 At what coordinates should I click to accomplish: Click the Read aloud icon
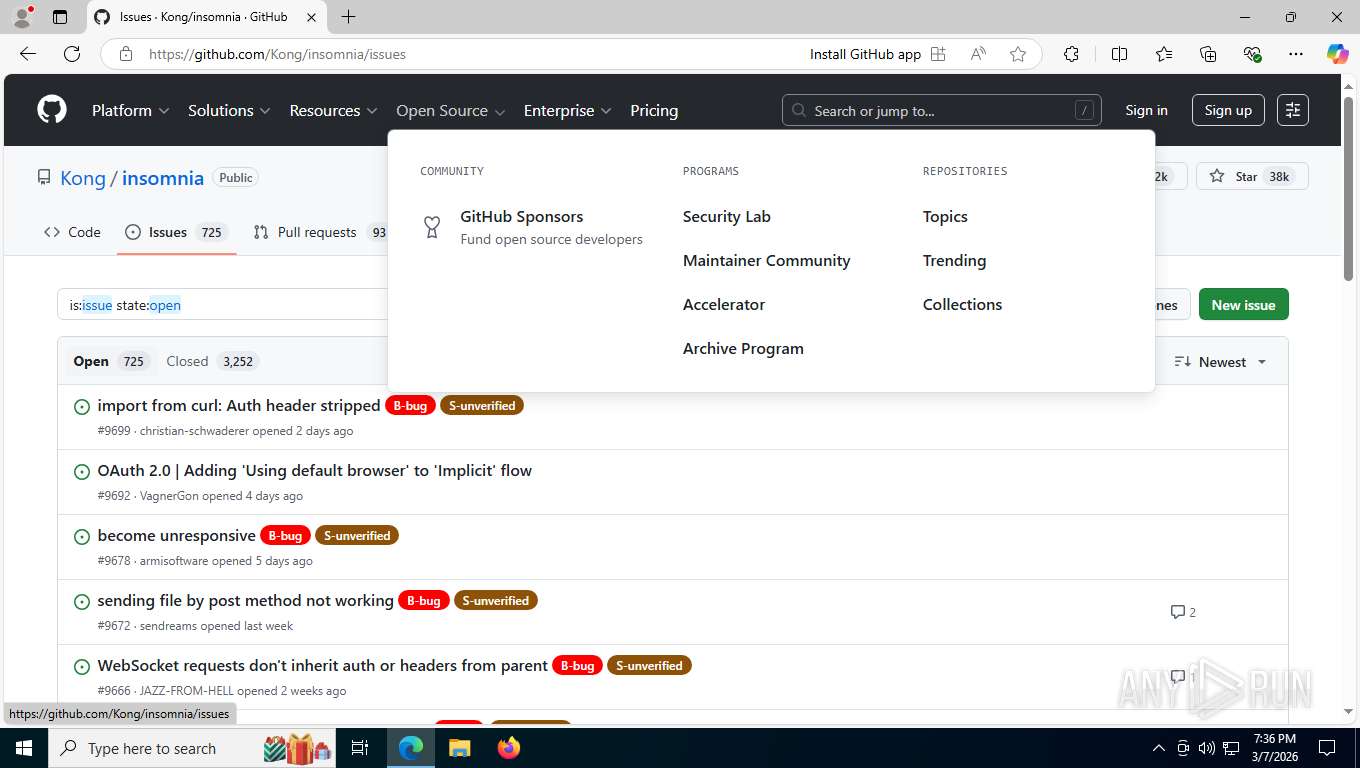[978, 54]
